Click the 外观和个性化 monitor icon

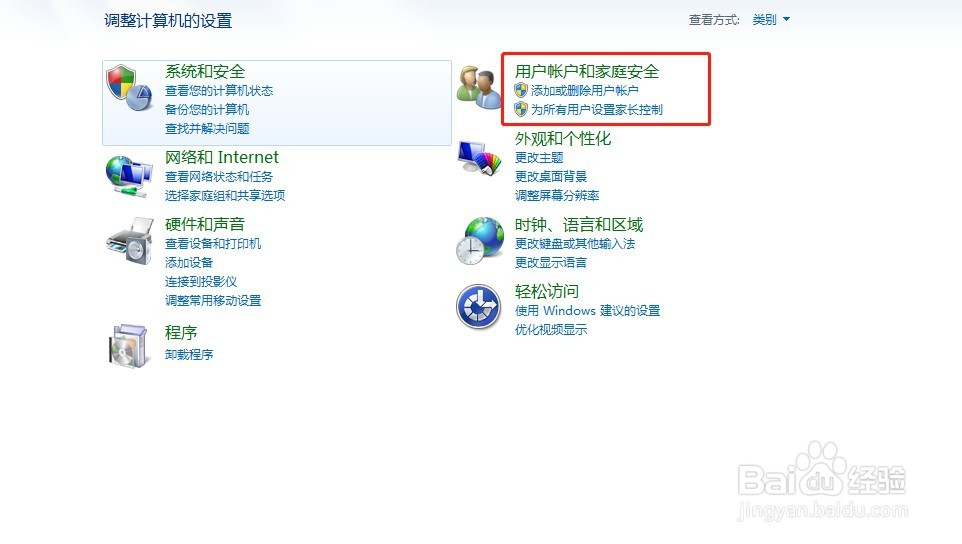479,158
